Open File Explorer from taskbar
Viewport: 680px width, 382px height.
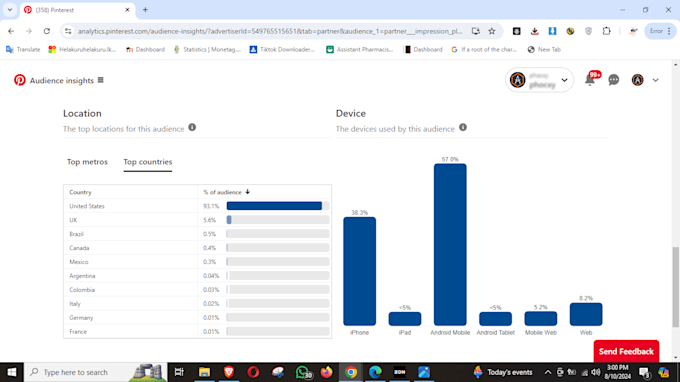[204, 372]
